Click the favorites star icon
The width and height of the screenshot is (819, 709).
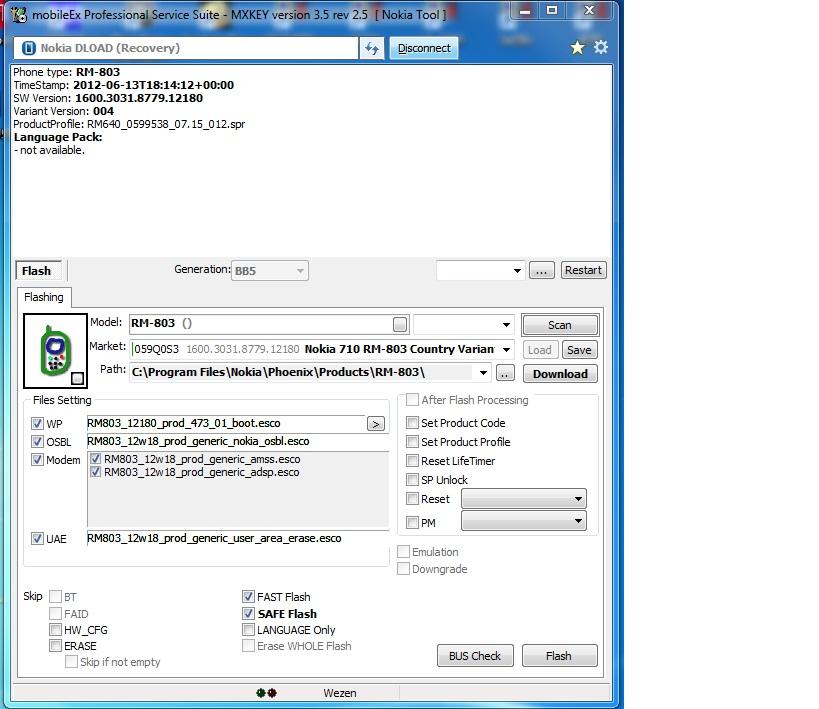tap(577, 48)
